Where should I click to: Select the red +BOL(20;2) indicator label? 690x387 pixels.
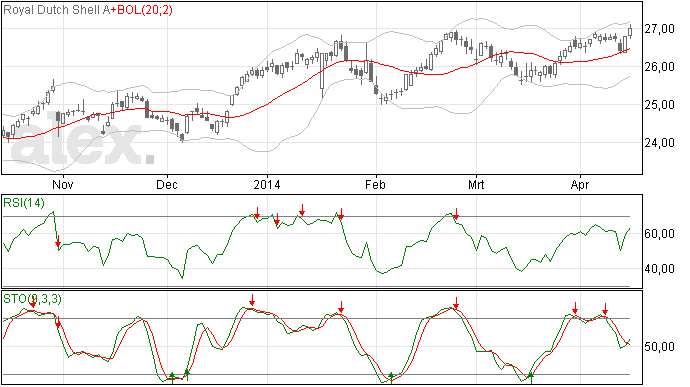click(x=142, y=10)
